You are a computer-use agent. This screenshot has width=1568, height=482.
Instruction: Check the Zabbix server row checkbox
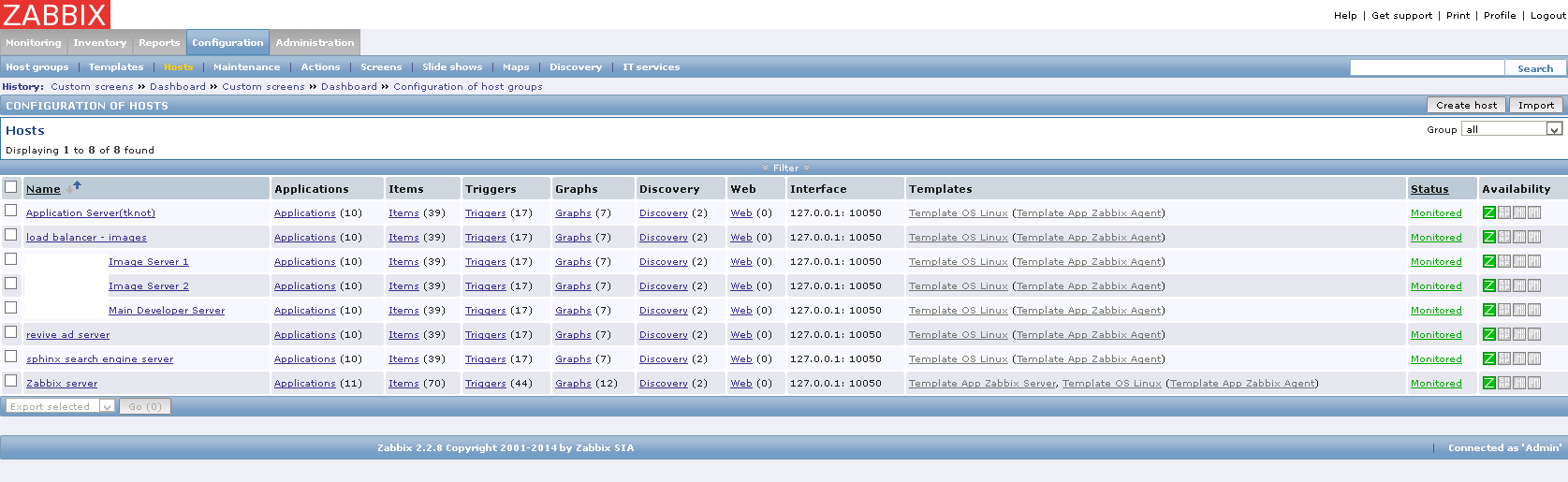(11, 381)
